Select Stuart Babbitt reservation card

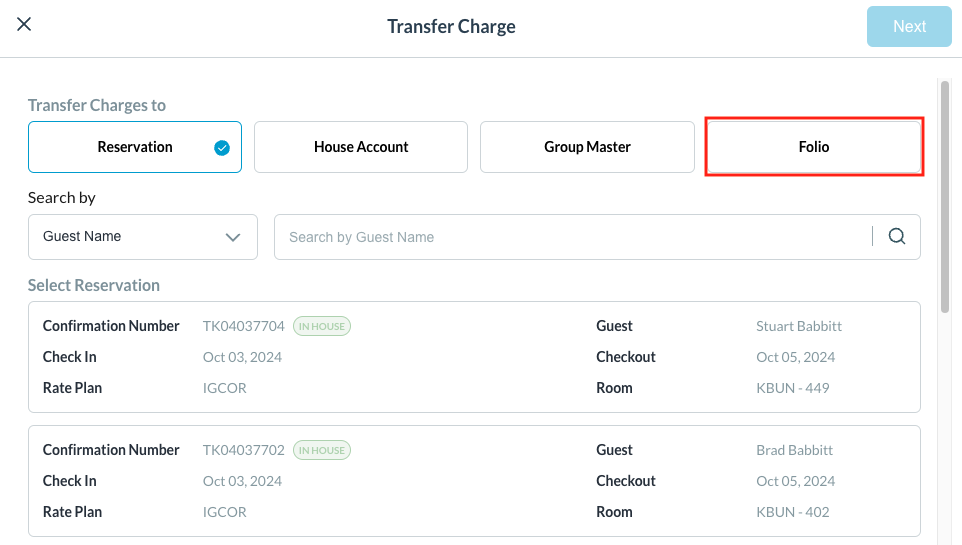coord(474,357)
